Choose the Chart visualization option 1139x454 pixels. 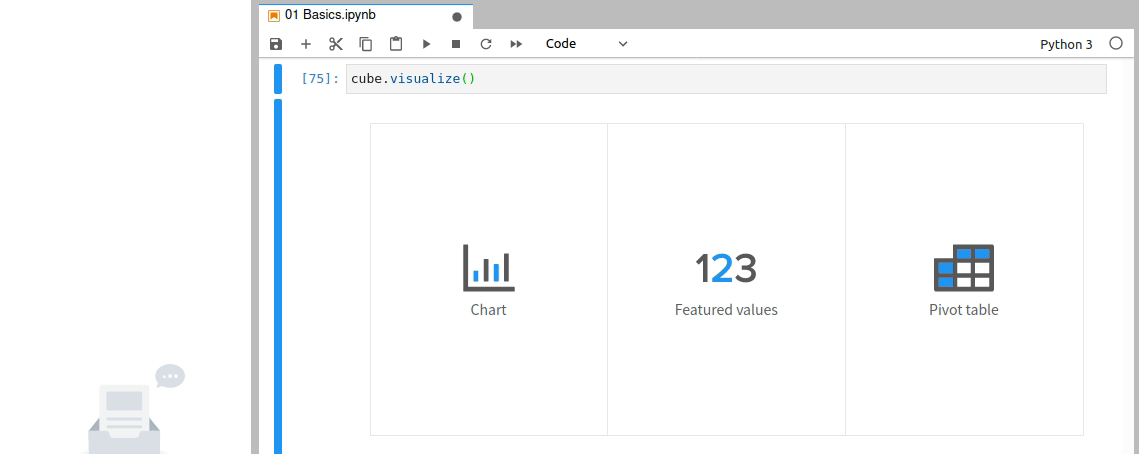click(x=489, y=280)
